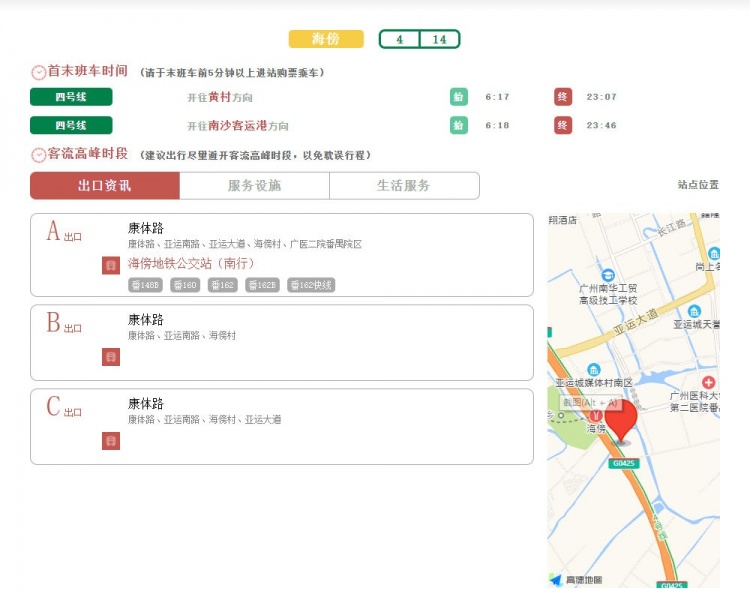Click the red location pin on map

click(621, 419)
